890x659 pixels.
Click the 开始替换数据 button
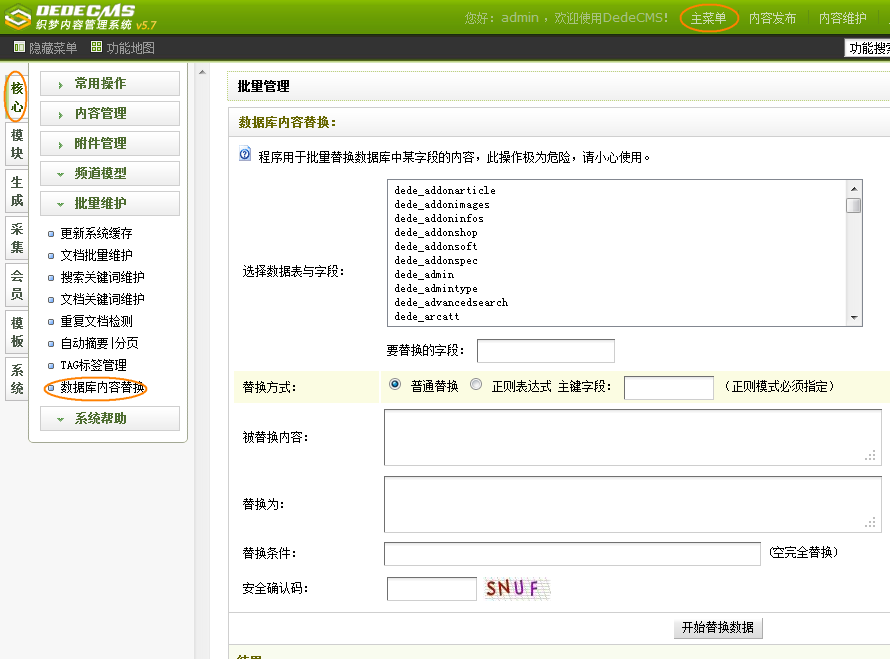[x=718, y=628]
